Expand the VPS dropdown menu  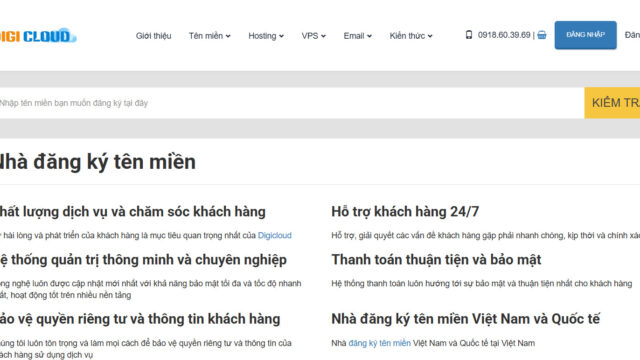point(313,36)
